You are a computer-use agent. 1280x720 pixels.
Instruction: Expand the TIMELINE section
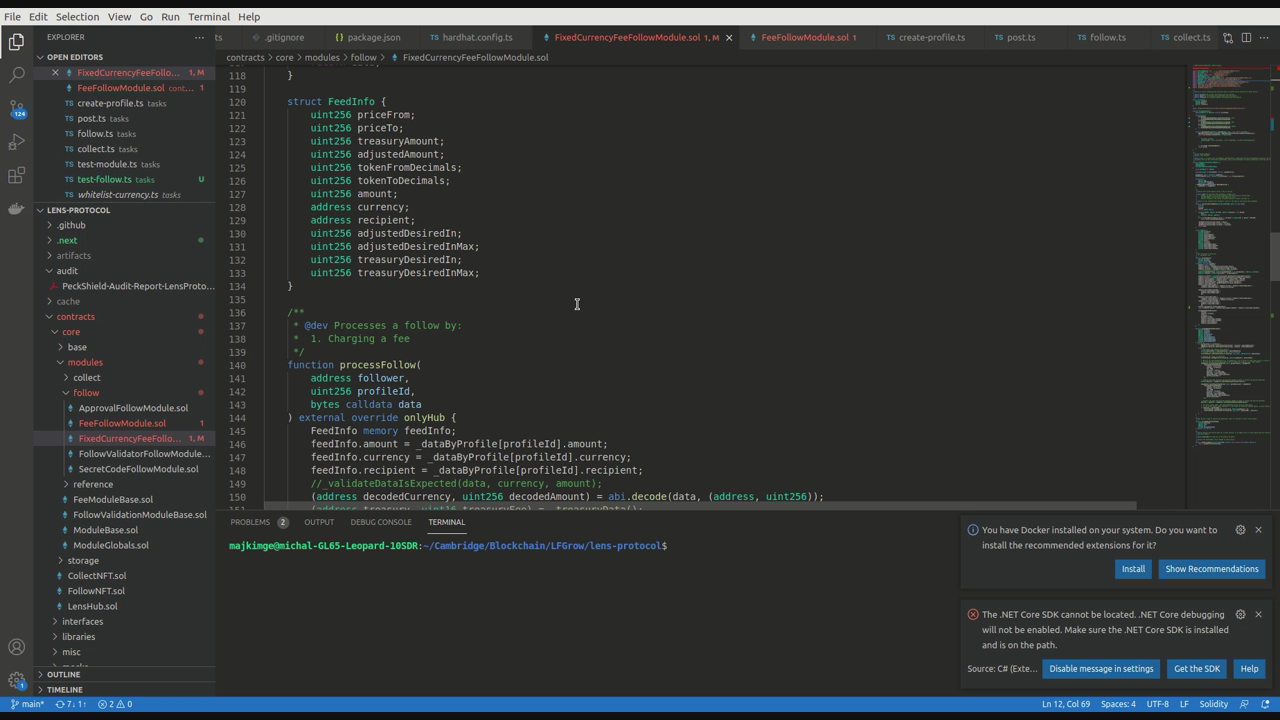pos(126,689)
